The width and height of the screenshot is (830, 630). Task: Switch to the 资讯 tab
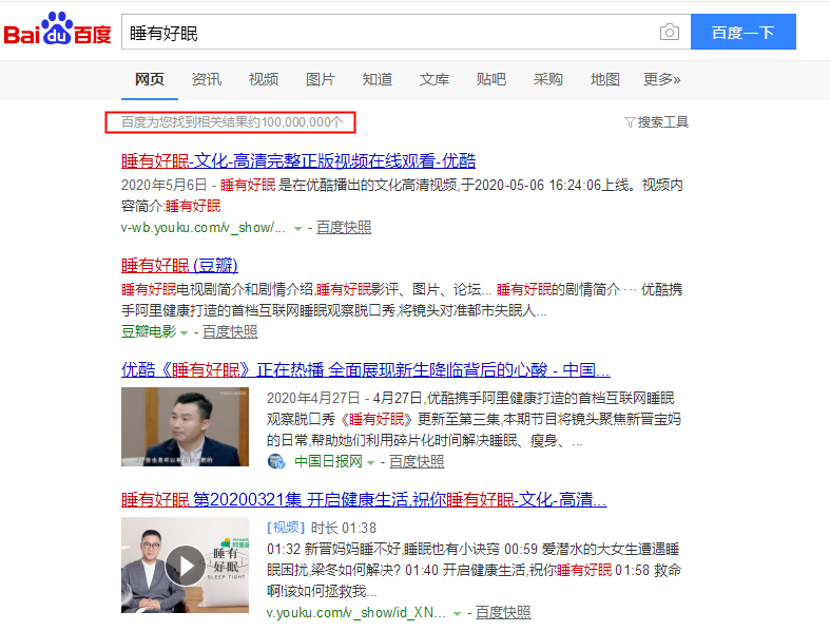(206, 79)
